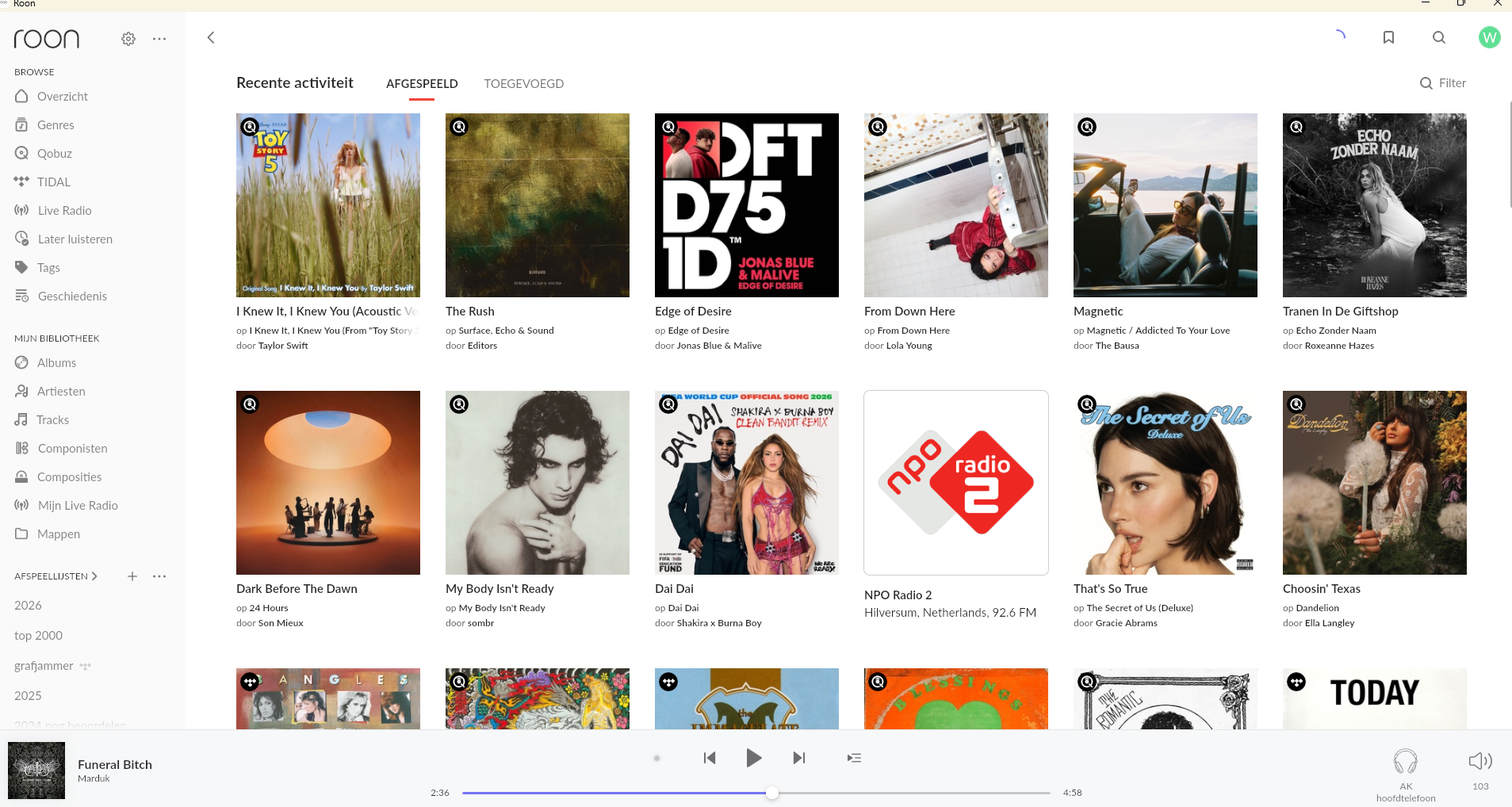Open Dai Dai cover art

tap(747, 483)
